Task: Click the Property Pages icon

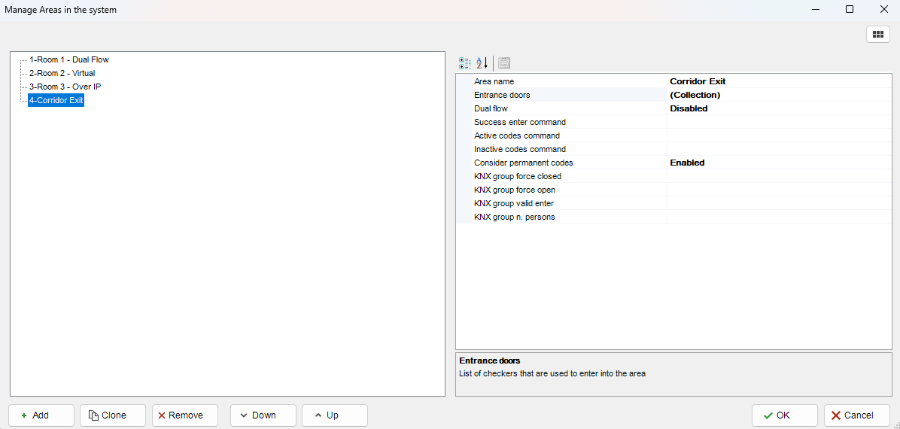Action: pyautogui.click(x=504, y=62)
